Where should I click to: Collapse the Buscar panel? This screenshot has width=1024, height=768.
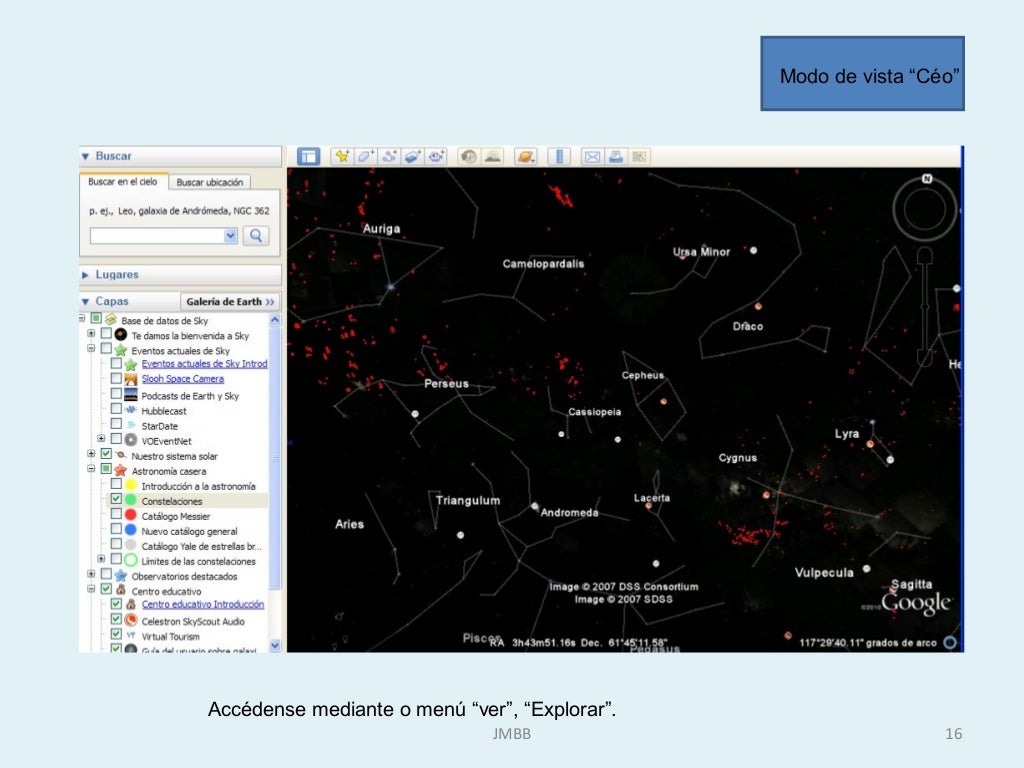(86, 157)
